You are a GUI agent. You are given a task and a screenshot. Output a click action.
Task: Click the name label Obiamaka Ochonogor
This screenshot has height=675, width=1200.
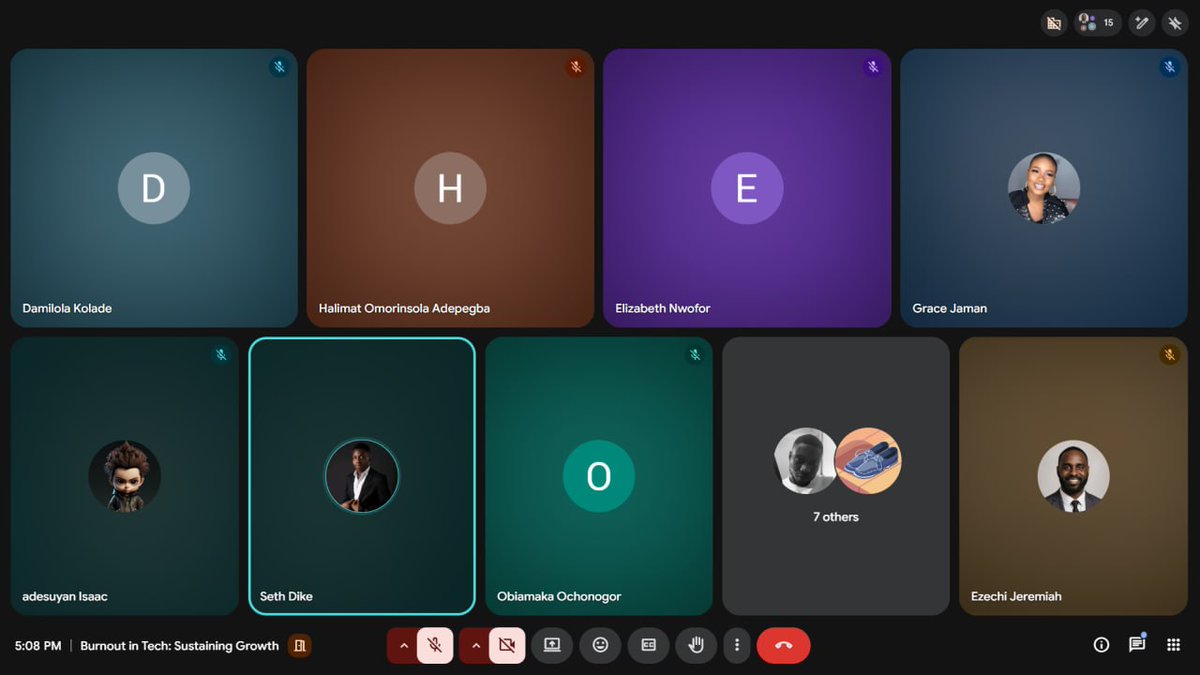(559, 596)
